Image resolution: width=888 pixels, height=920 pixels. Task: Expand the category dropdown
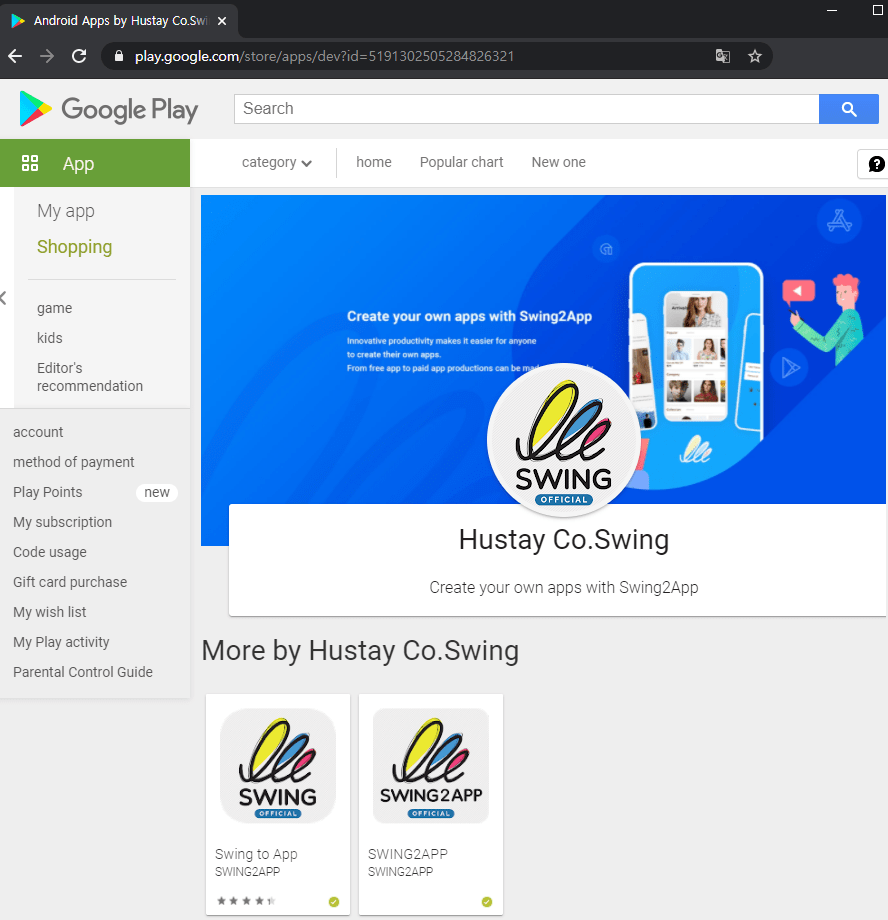point(276,163)
